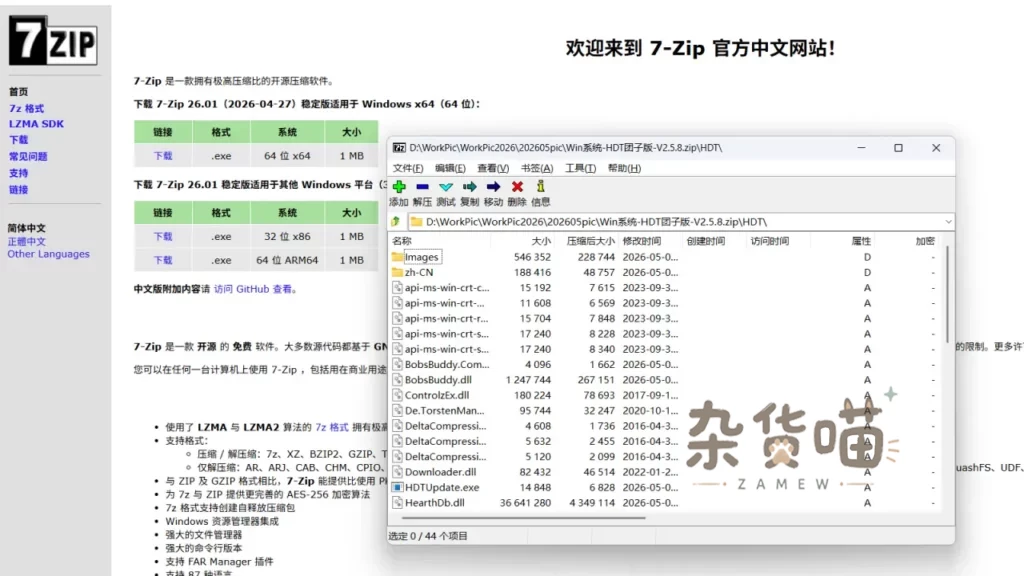Open the 编辑(E) menu
1024x576 pixels.
(x=450, y=168)
